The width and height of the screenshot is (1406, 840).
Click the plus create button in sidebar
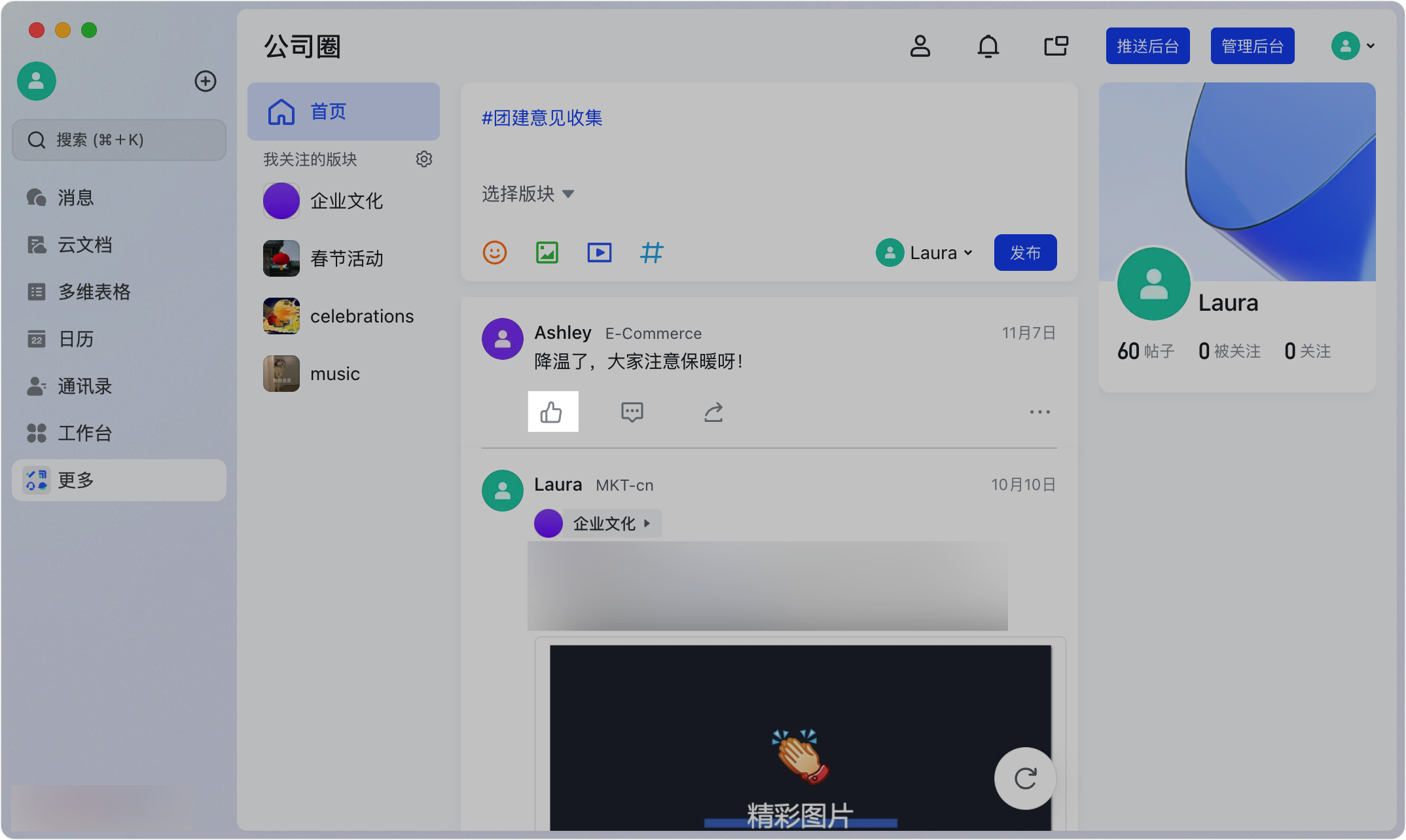point(206,81)
